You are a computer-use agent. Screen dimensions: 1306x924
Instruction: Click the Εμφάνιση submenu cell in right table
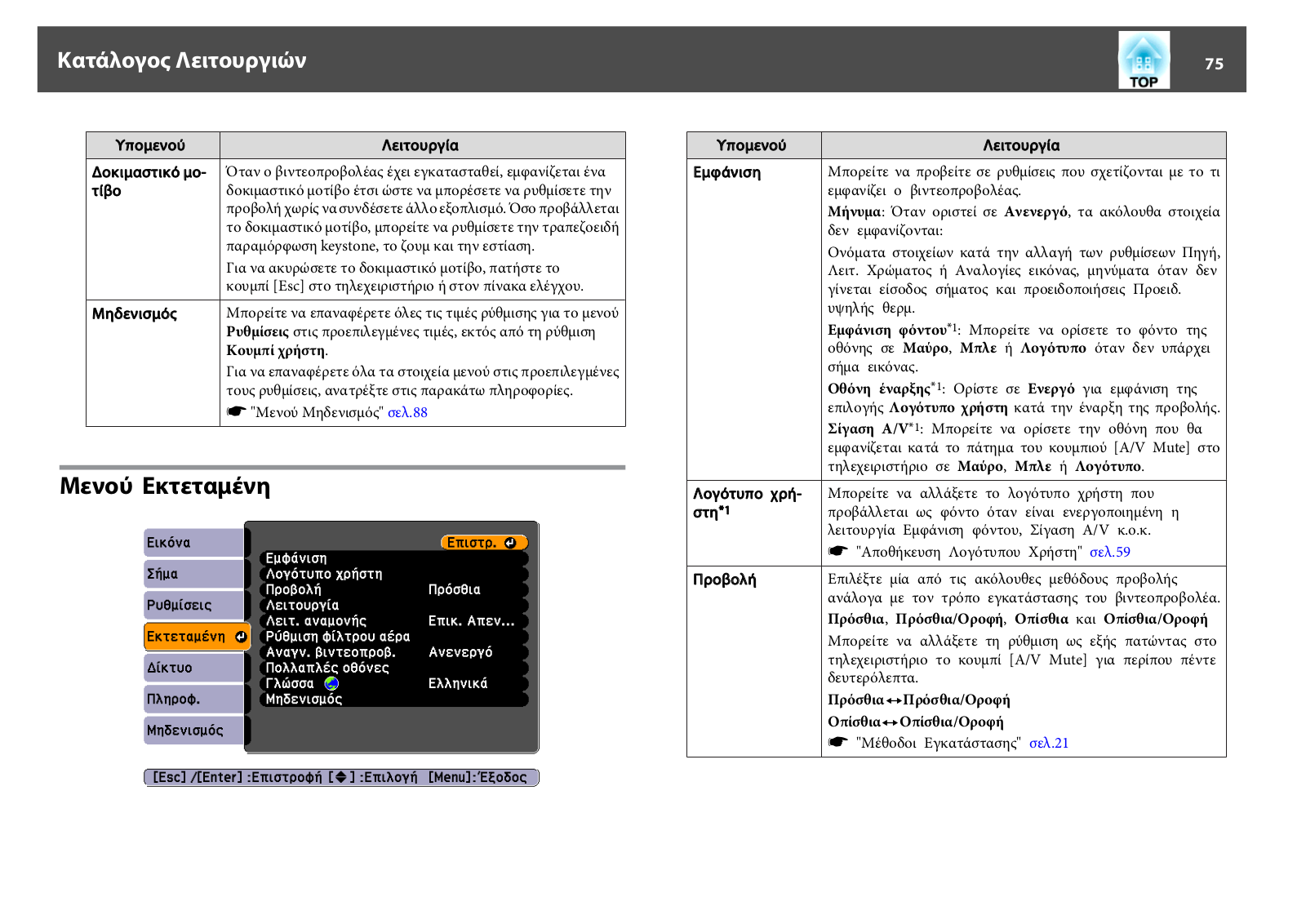tap(754, 319)
